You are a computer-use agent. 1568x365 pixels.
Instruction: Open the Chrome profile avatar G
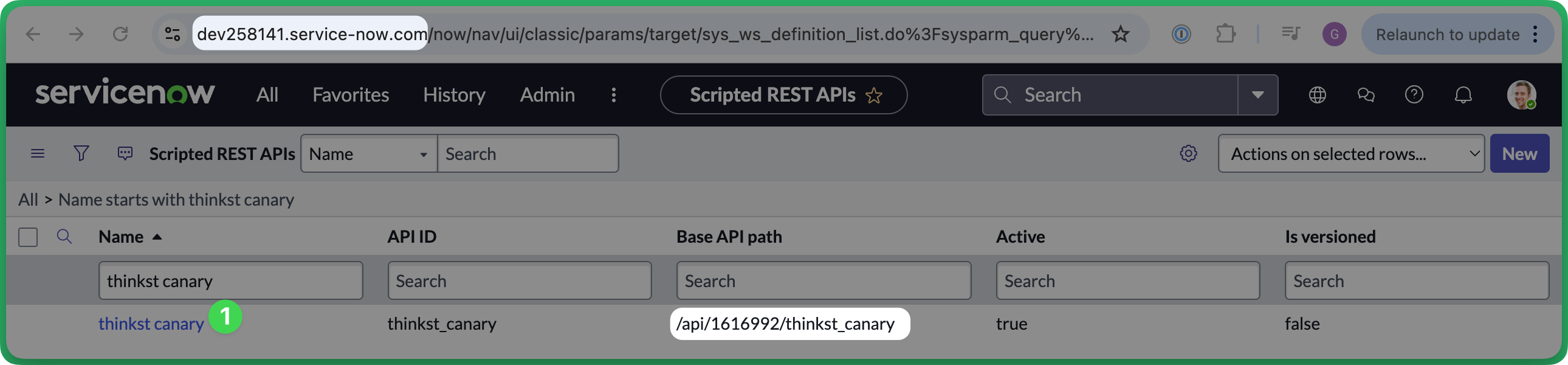(x=1334, y=34)
